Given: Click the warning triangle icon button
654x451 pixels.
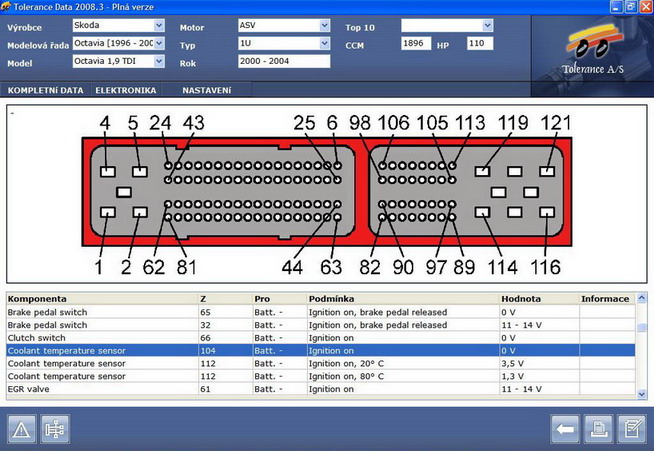Looking at the screenshot, I should coord(22,429).
